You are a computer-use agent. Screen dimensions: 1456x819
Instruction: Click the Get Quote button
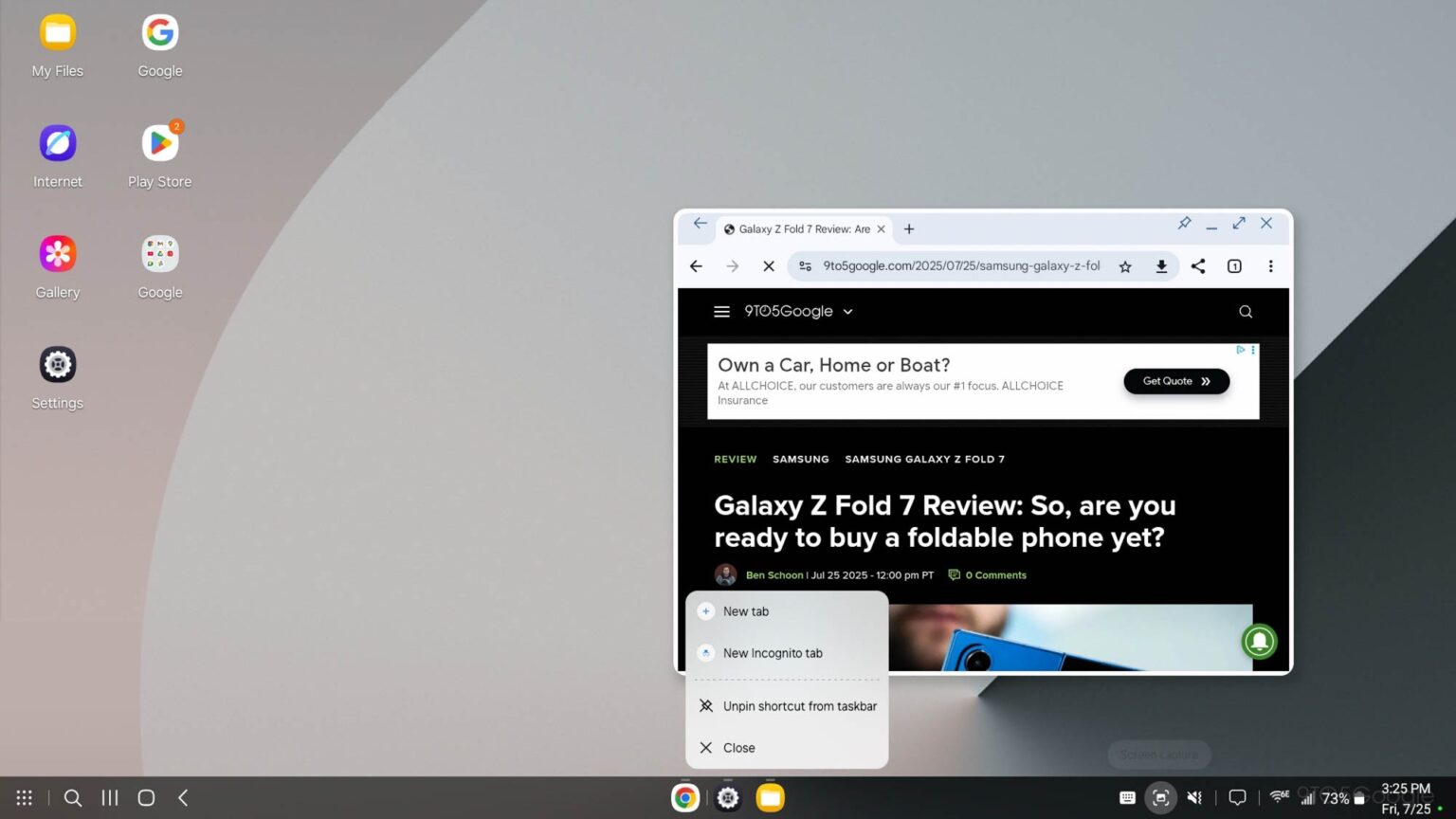[1175, 381]
